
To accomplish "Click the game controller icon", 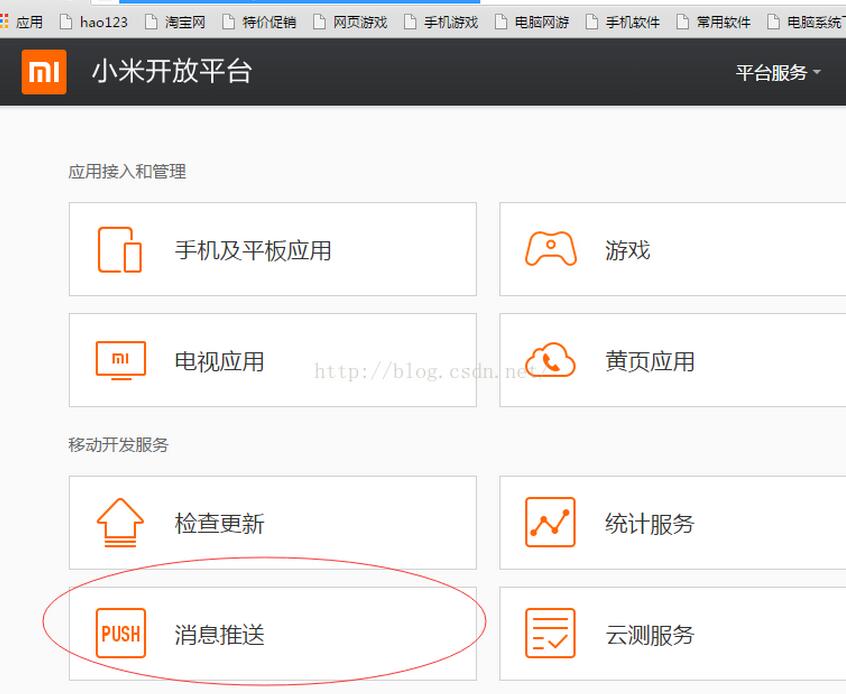I will tap(550, 248).
